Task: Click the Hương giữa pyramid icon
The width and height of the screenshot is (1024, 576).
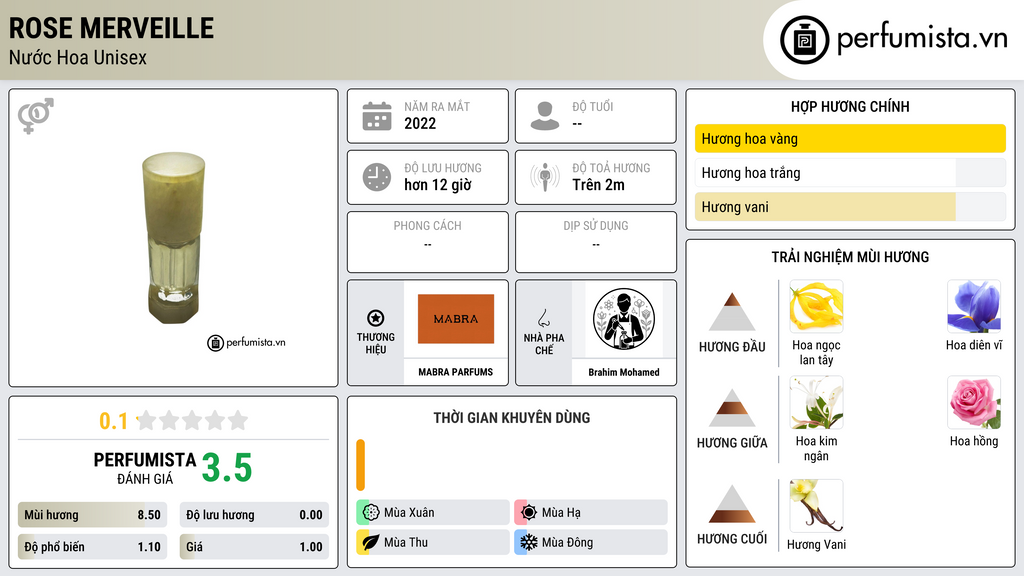Action: 732,408
